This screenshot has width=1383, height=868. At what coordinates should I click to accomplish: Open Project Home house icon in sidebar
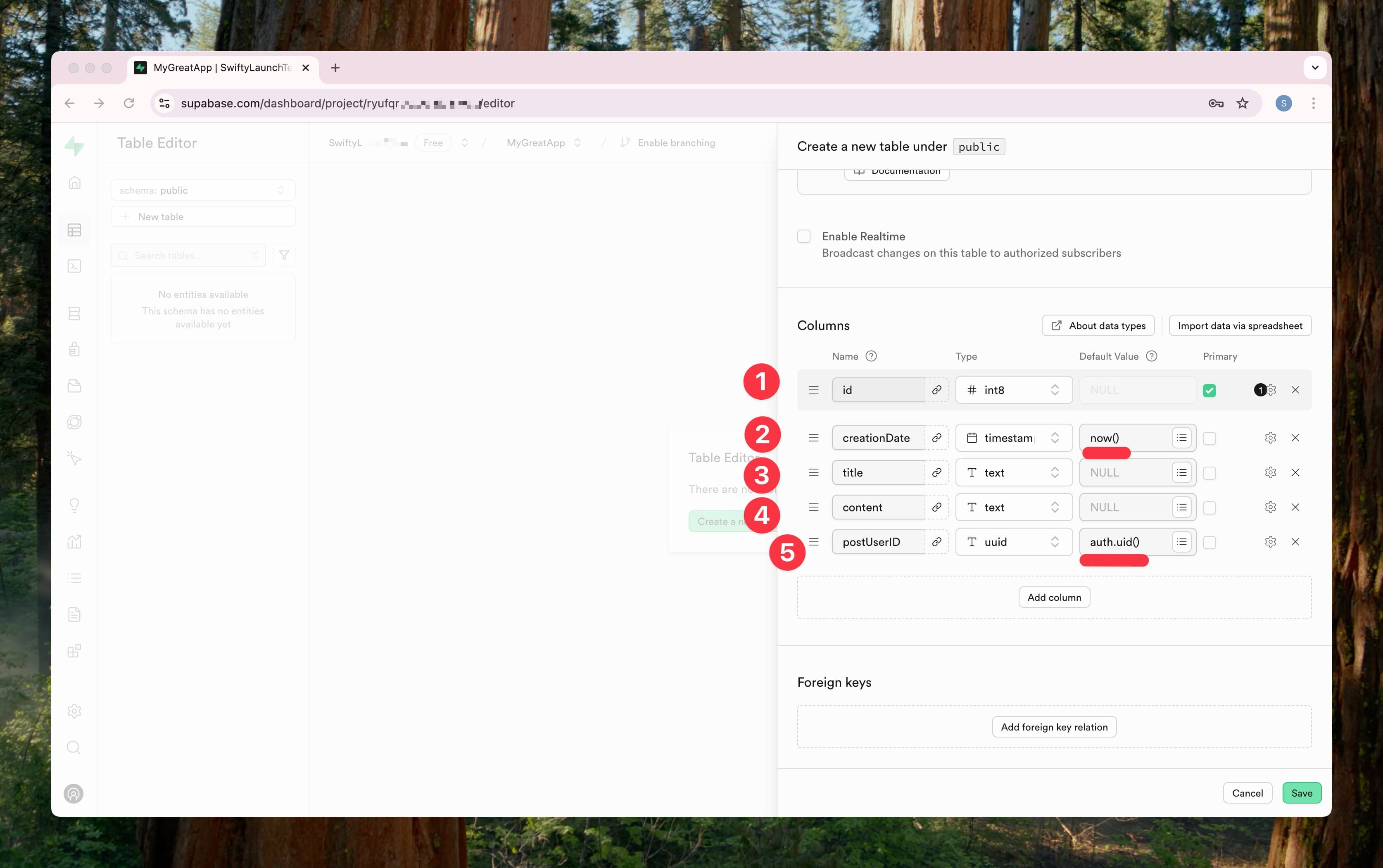(74, 183)
